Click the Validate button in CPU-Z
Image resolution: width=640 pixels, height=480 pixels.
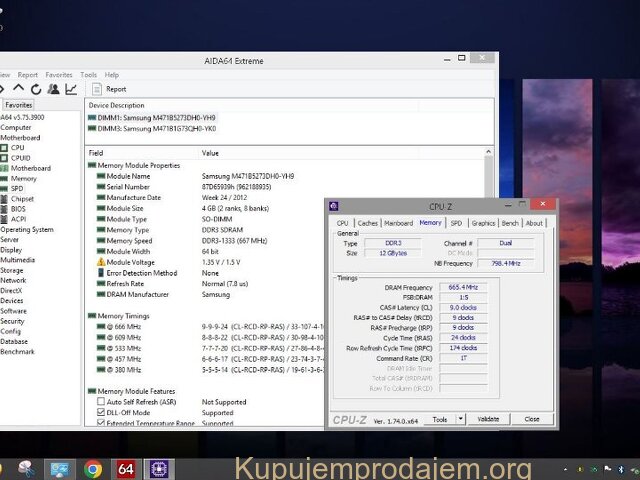(x=488, y=419)
